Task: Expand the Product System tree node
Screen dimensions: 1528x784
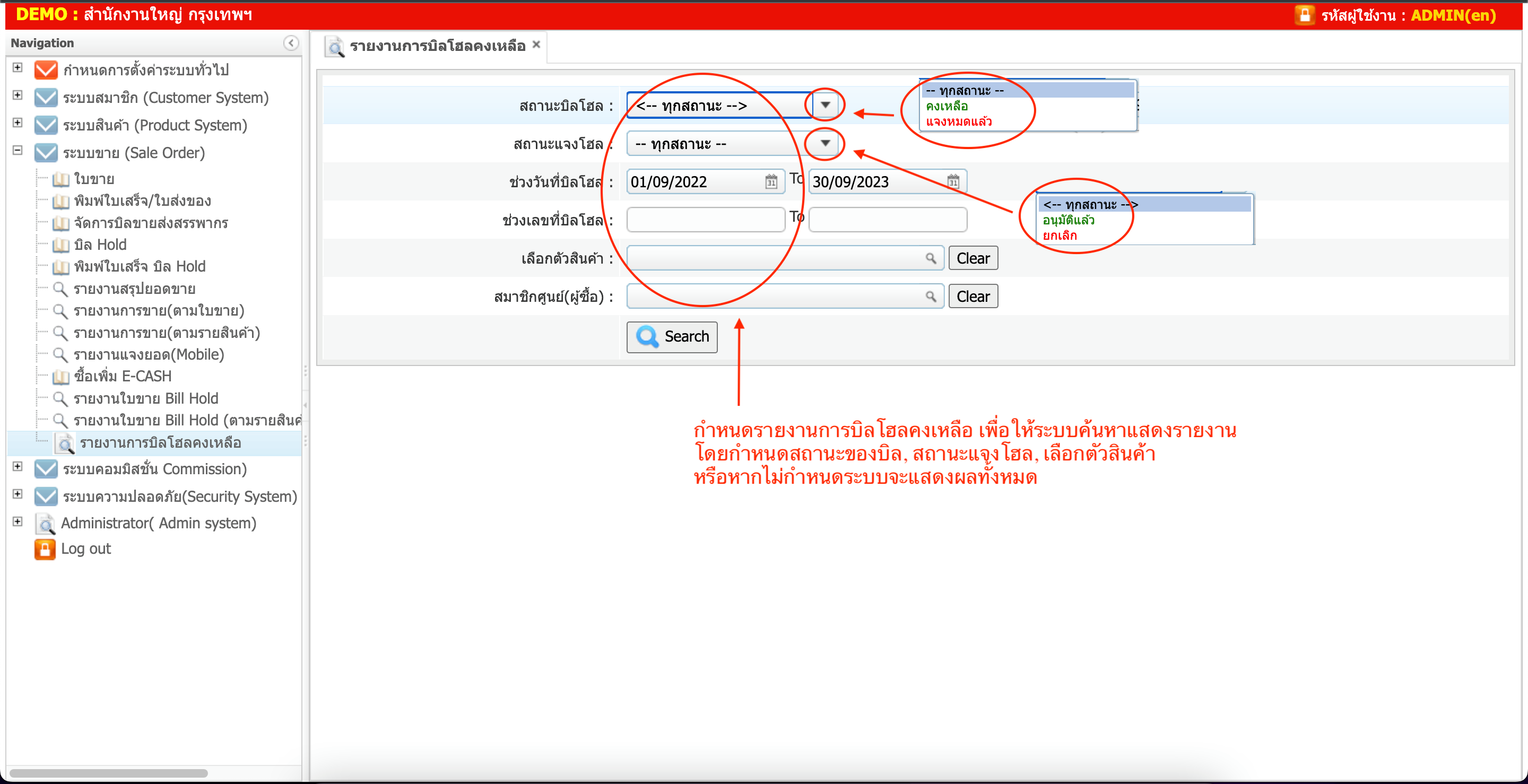Action: tap(18, 123)
